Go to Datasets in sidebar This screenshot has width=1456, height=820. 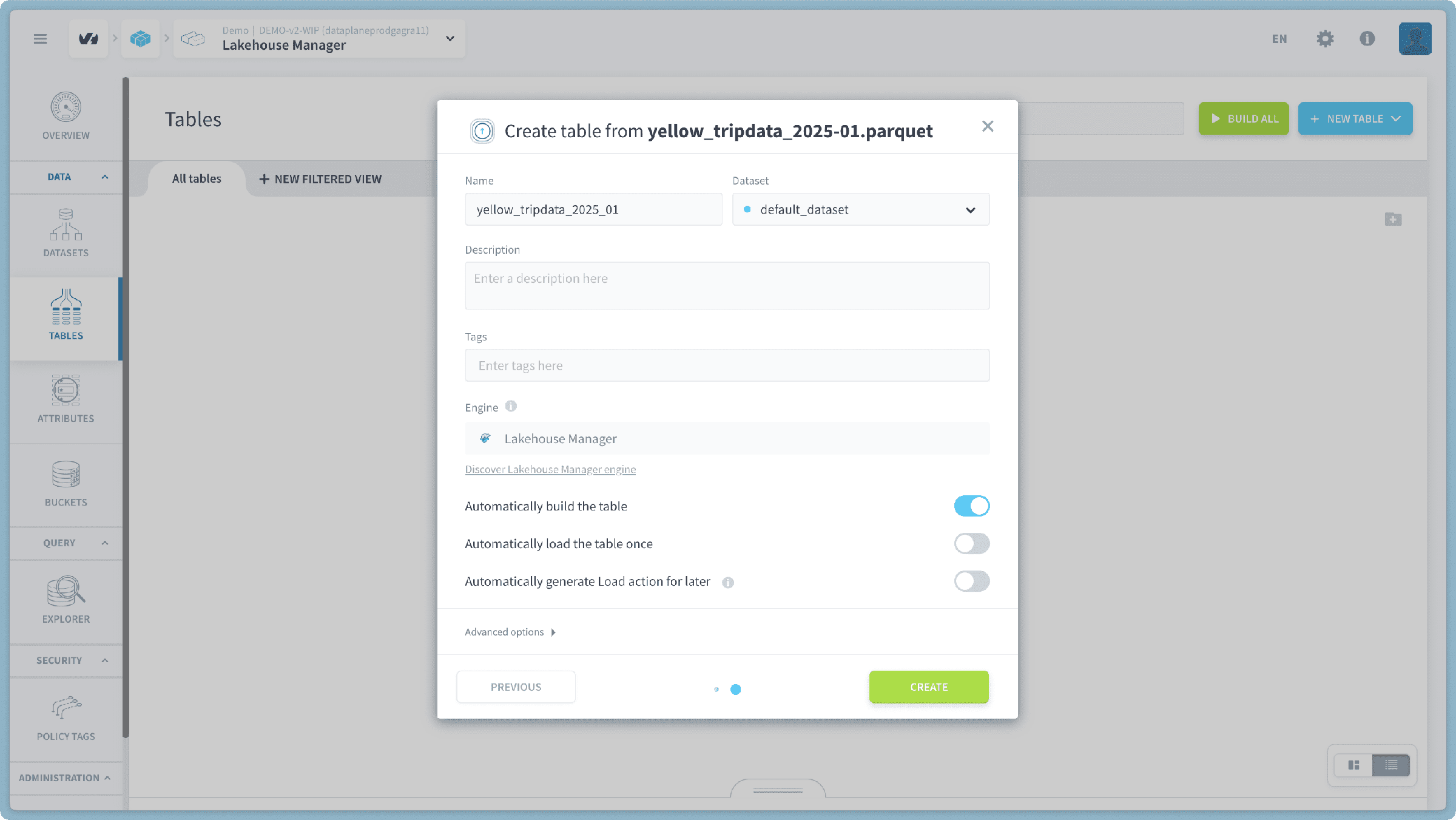(x=66, y=234)
